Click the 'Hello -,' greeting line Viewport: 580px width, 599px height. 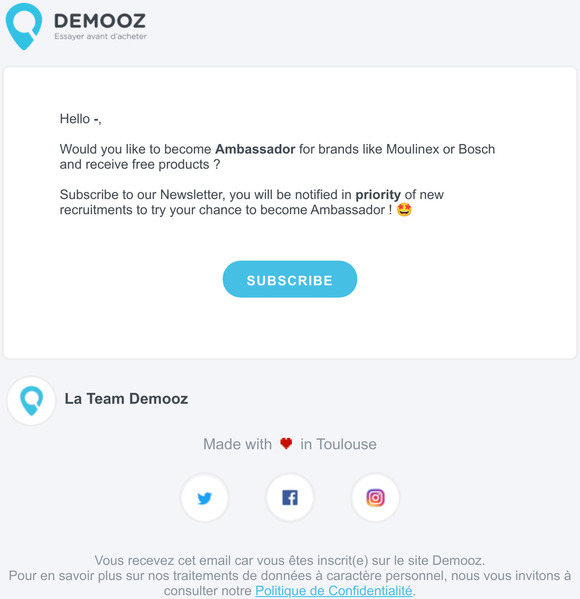[x=81, y=119]
